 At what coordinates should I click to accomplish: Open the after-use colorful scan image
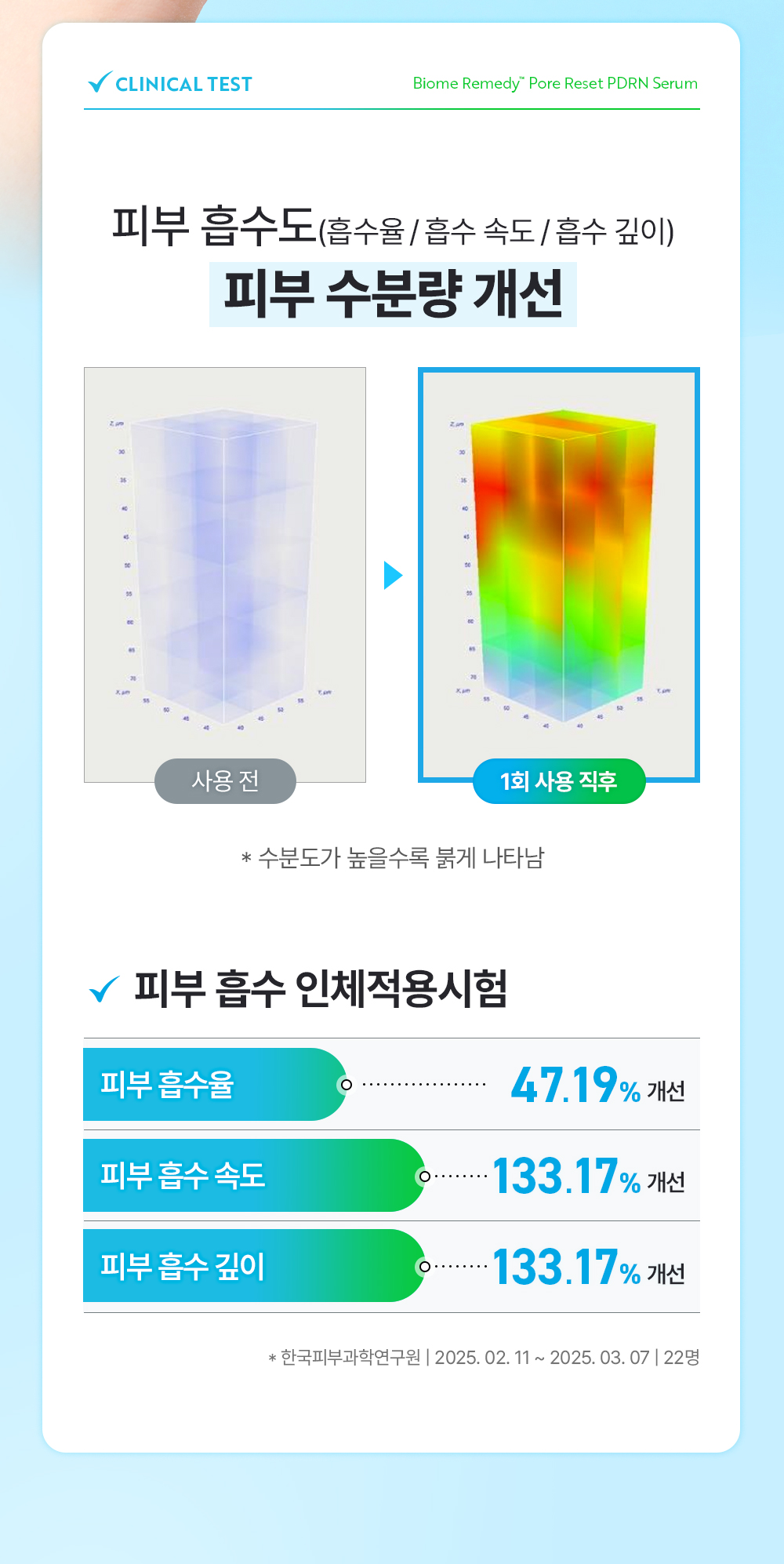[x=559, y=565]
